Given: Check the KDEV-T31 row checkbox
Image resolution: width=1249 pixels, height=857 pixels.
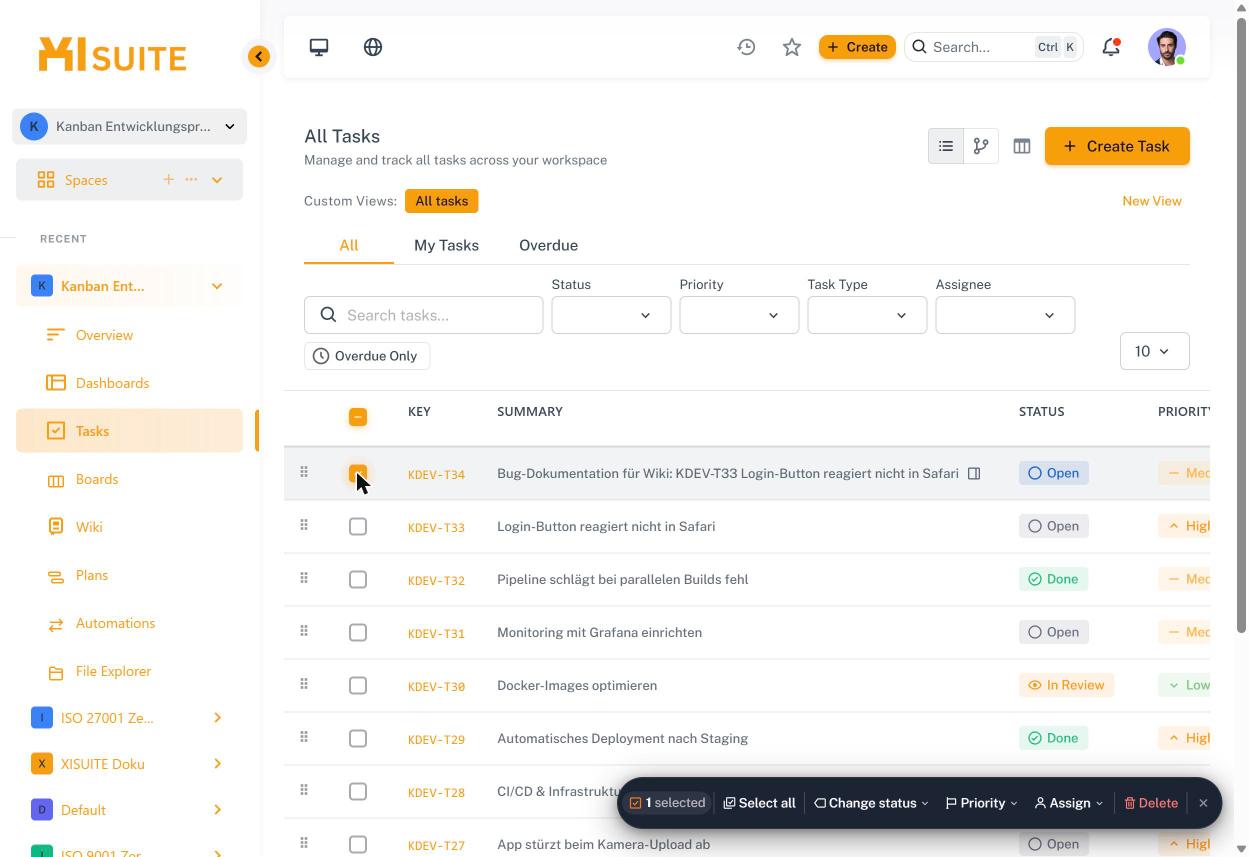Looking at the screenshot, I should pos(358,632).
